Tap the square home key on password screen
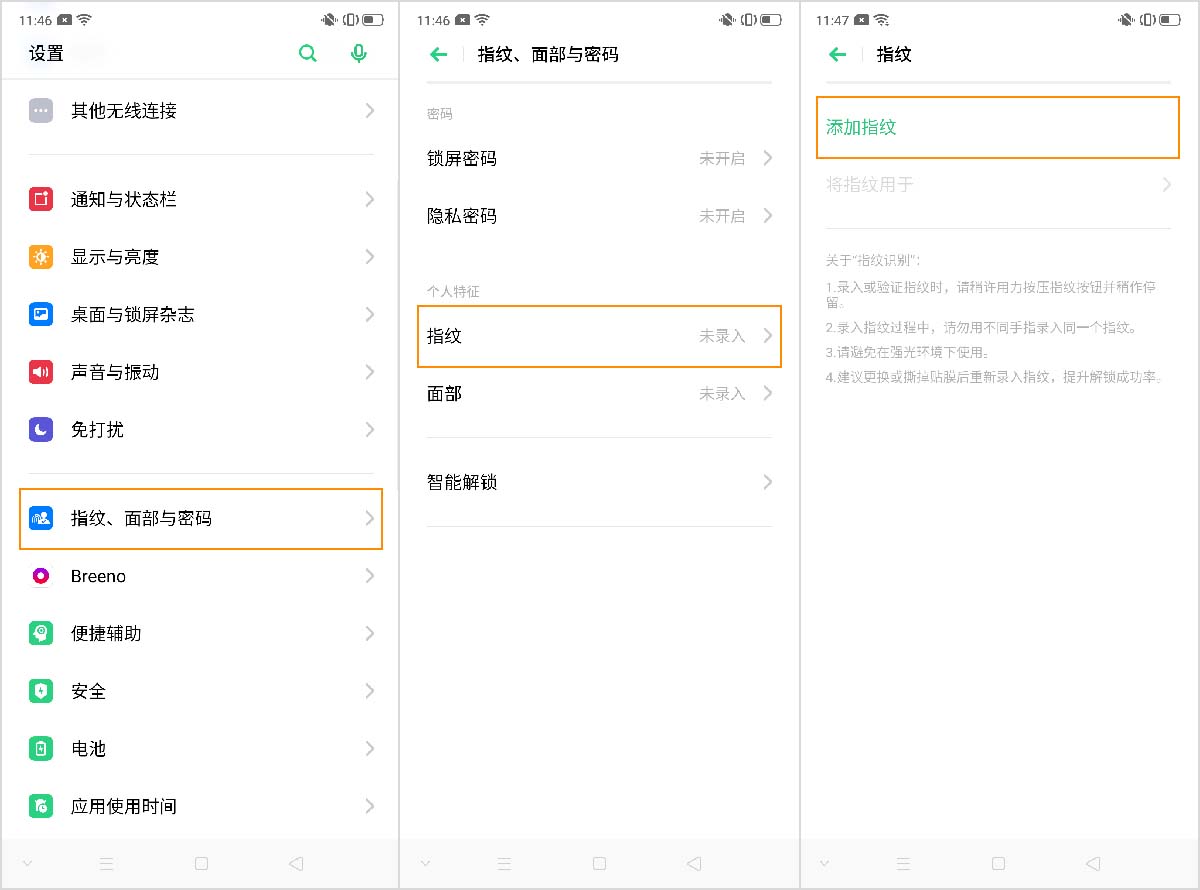Viewport: 1200px width, 890px height. pos(600,863)
